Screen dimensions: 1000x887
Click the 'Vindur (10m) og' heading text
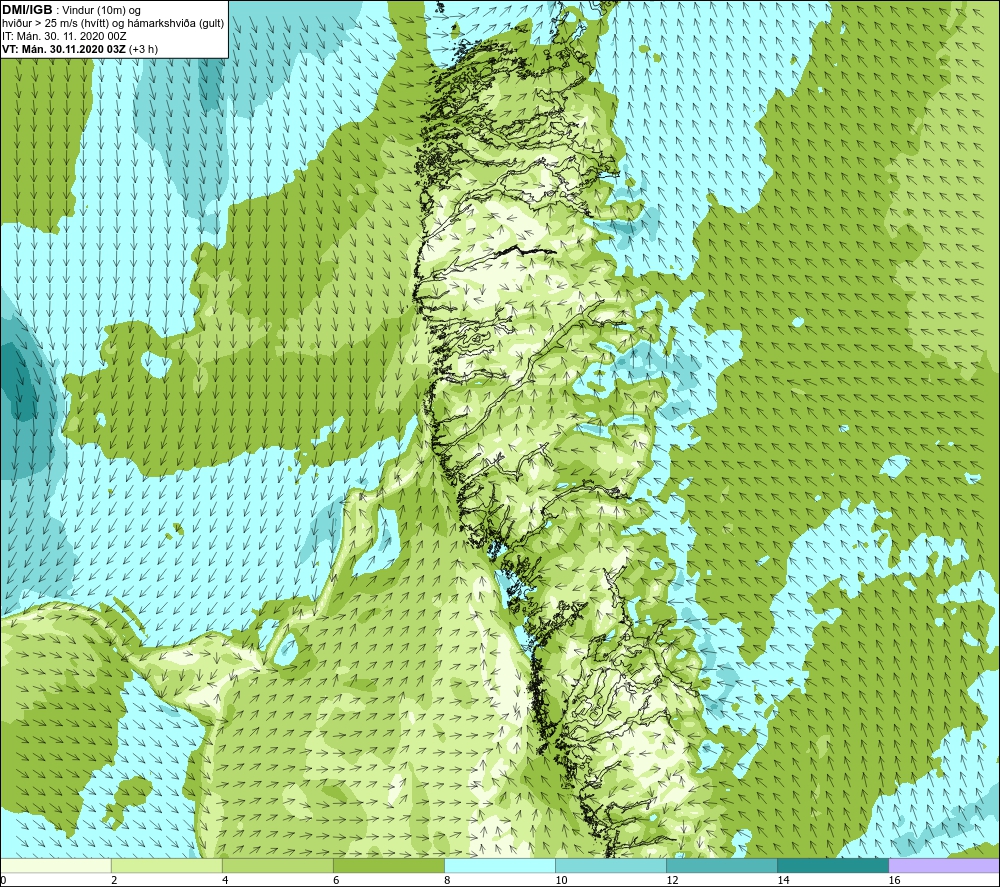click(x=102, y=10)
